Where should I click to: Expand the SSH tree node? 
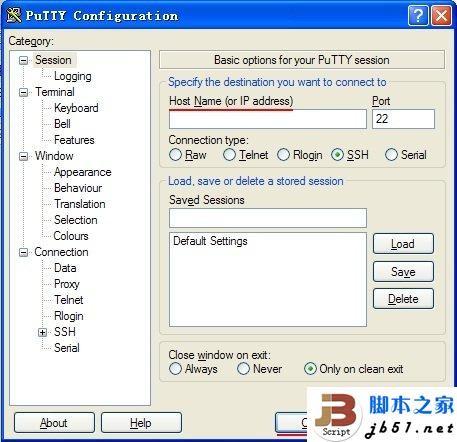tap(42, 332)
